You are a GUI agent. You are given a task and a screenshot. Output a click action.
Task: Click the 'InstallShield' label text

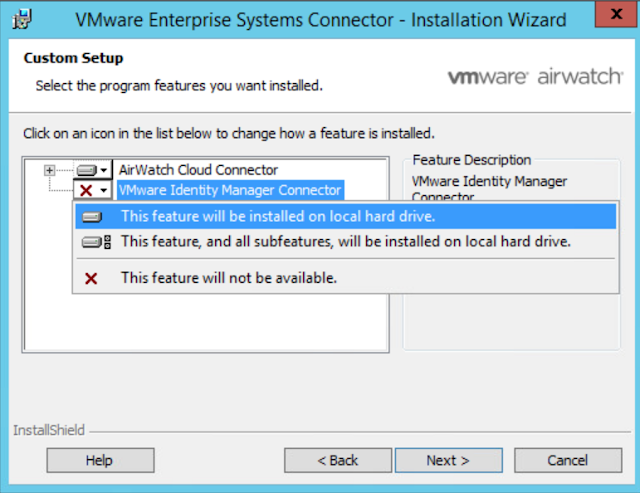pyautogui.click(x=49, y=430)
